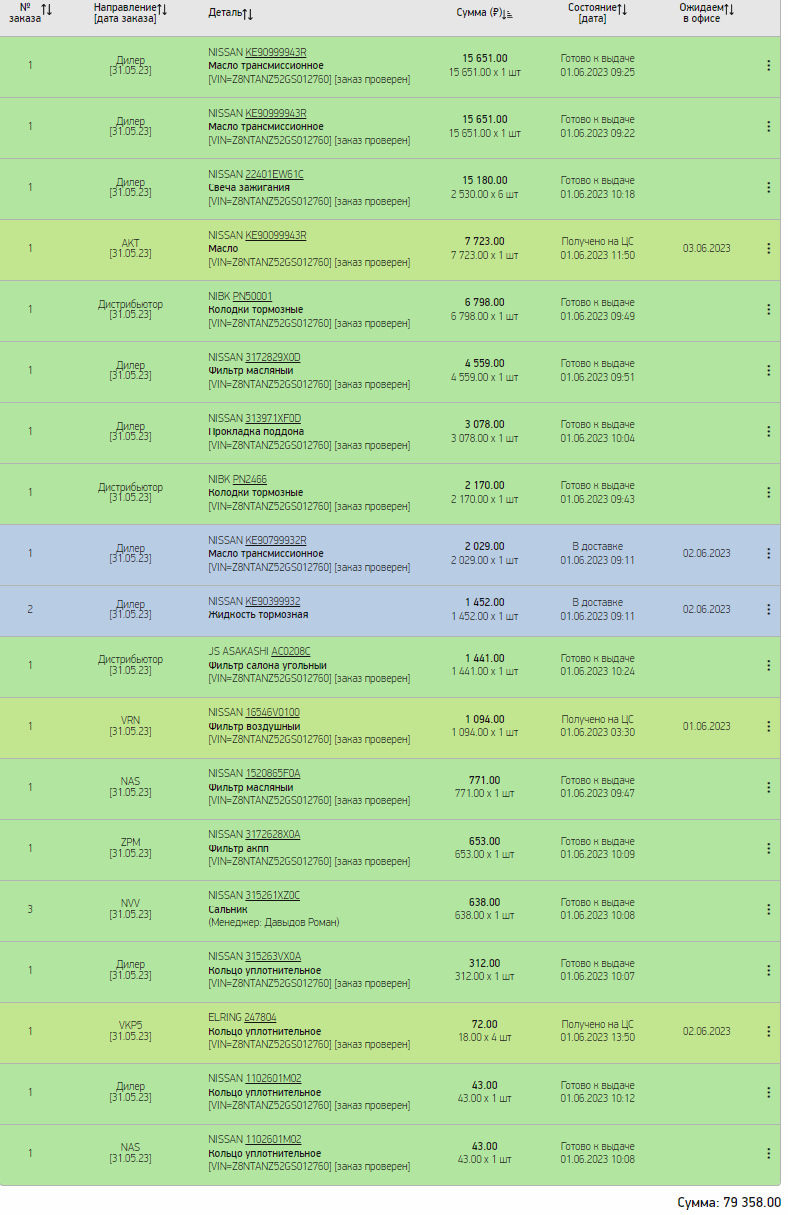Screen dimensions: 788x1215
Task: Click direction 'ZPM' cell
Action: click(x=130, y=843)
